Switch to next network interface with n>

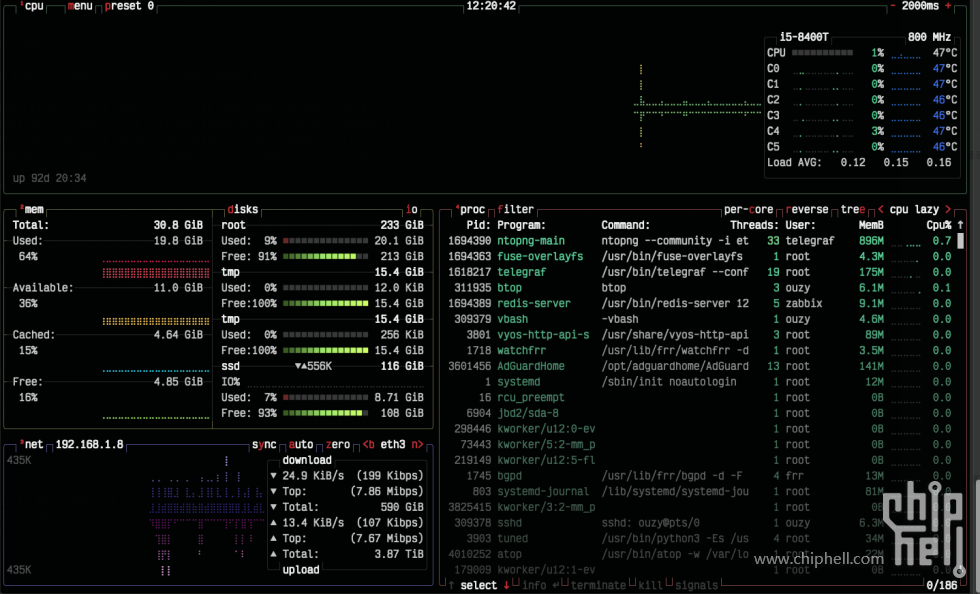418,445
